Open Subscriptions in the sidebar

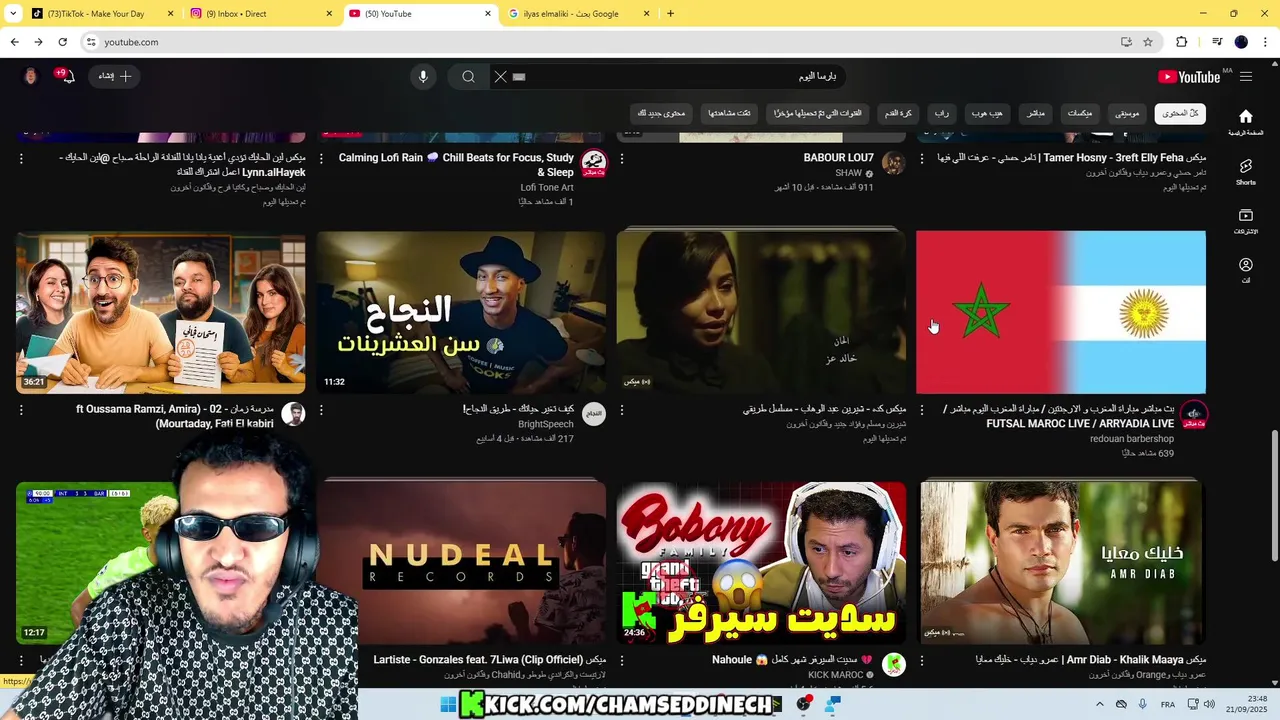(x=1245, y=221)
